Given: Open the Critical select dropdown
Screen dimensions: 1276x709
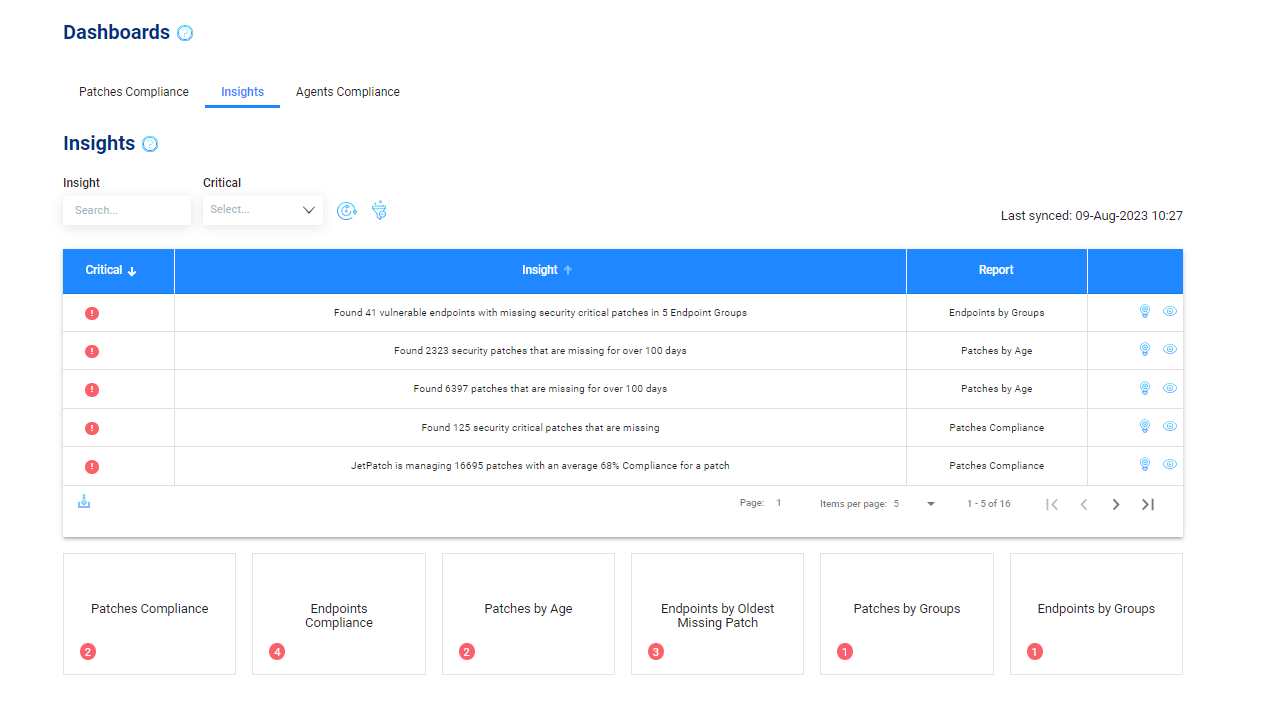Looking at the screenshot, I should [x=262, y=210].
